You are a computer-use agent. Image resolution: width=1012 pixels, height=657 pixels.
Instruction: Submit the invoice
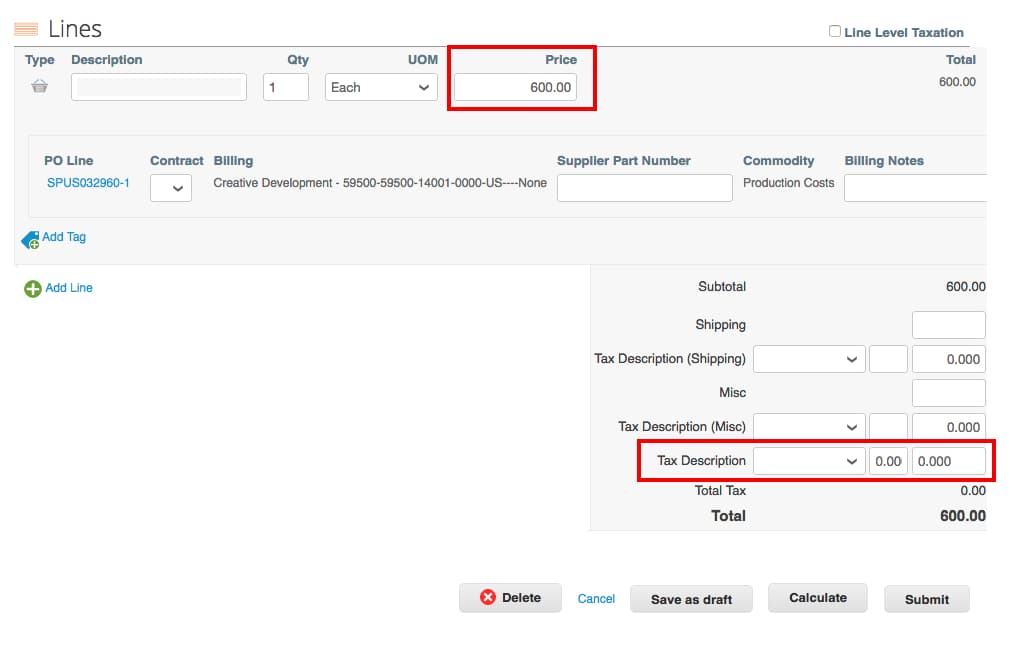[x=926, y=599]
